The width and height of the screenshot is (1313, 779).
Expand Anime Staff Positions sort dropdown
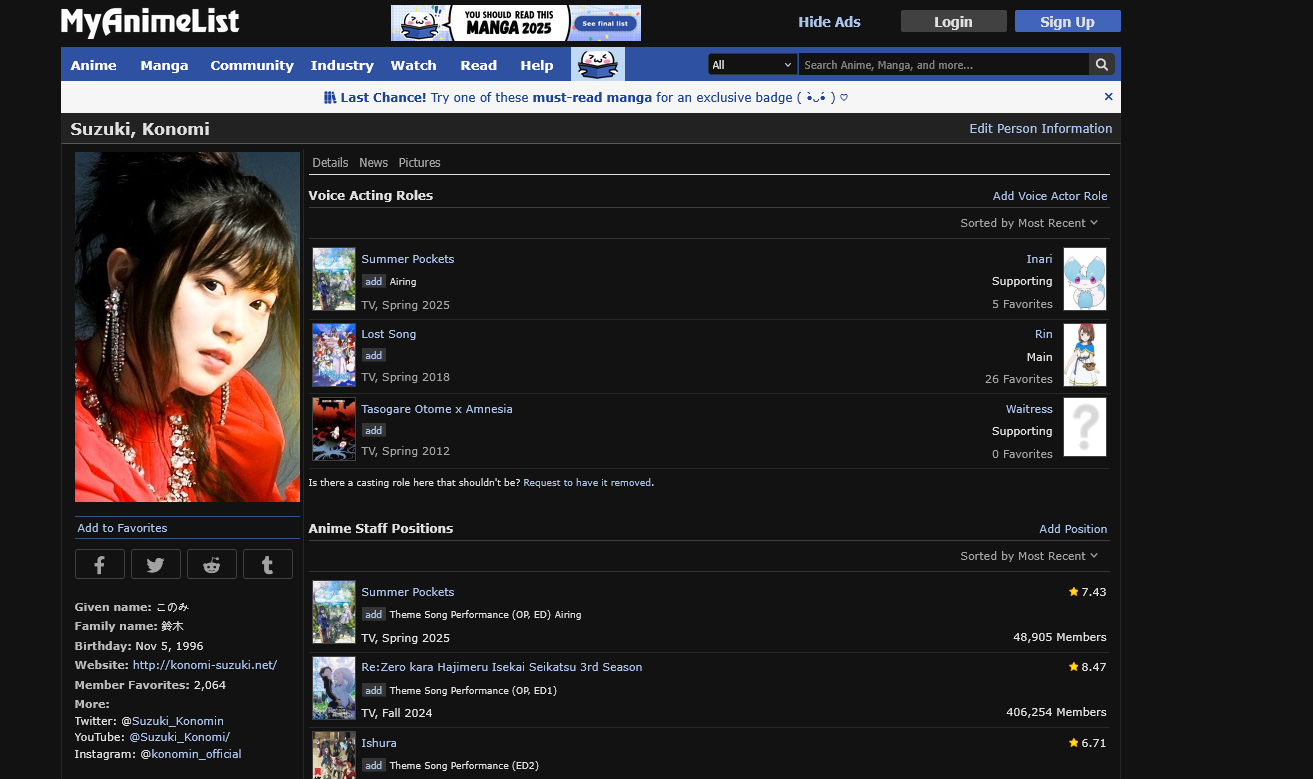1029,556
